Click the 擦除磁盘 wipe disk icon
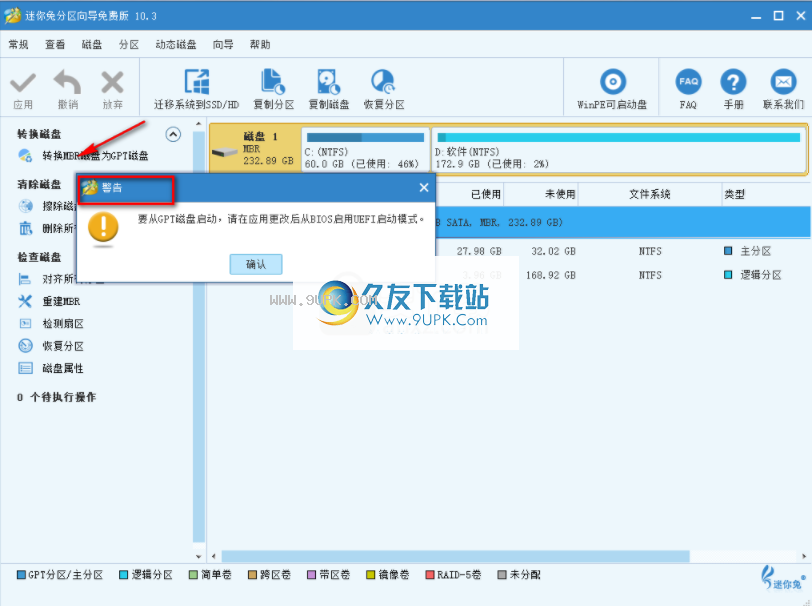 tap(25, 206)
